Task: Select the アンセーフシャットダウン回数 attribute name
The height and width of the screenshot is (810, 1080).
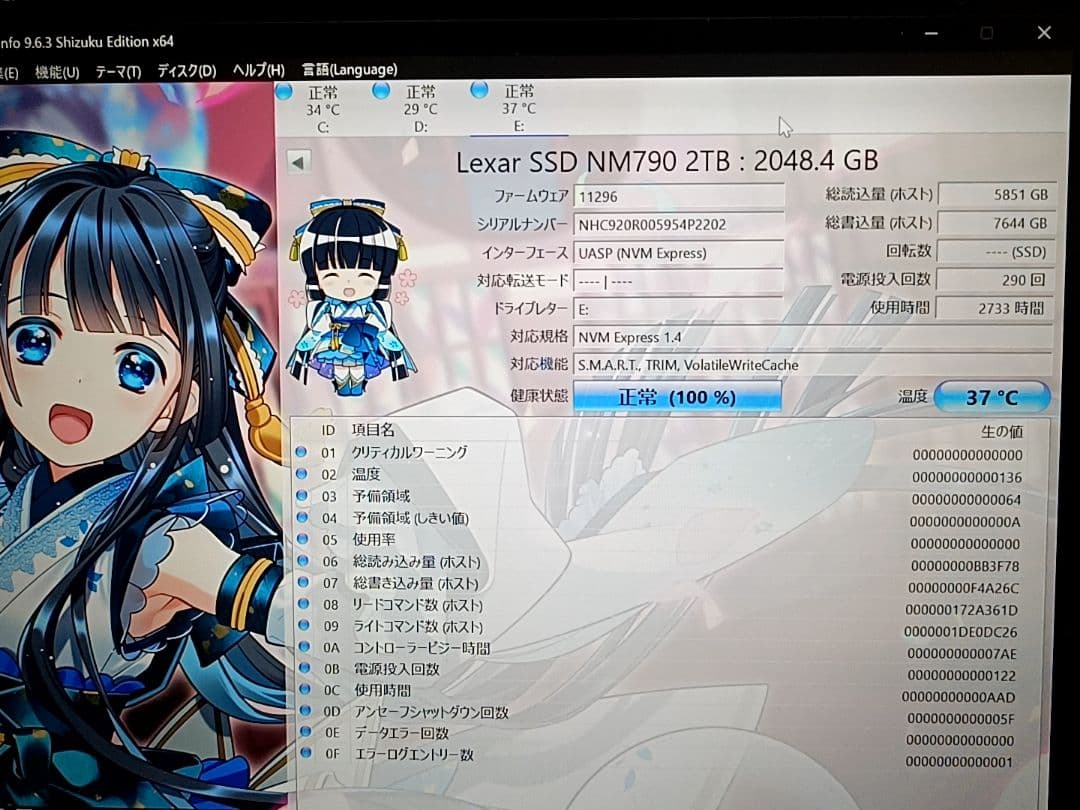Action: coord(431,712)
